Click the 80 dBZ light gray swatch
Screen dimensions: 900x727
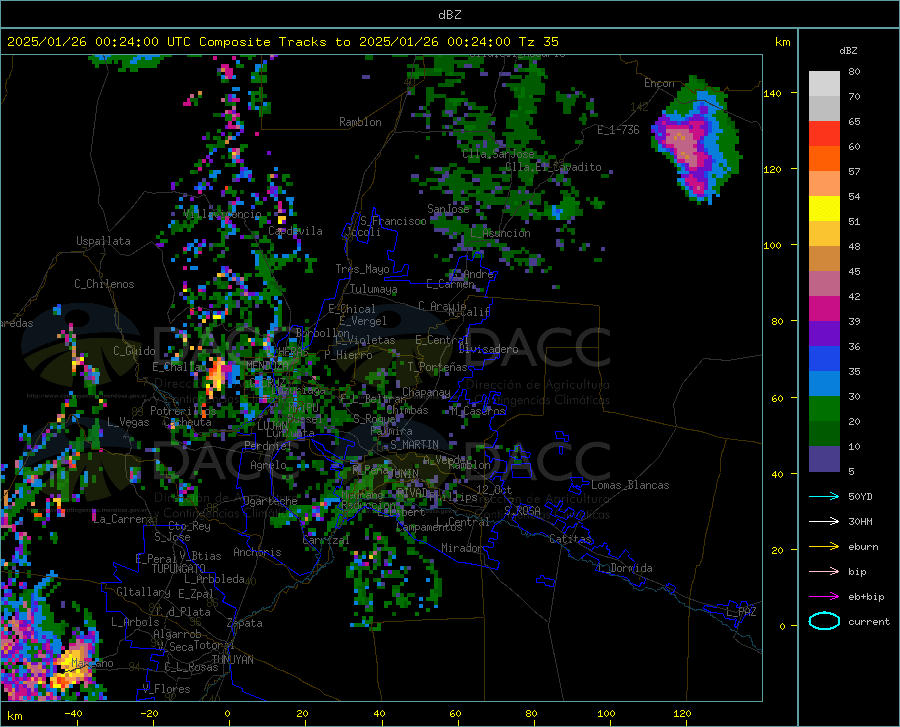824,83
